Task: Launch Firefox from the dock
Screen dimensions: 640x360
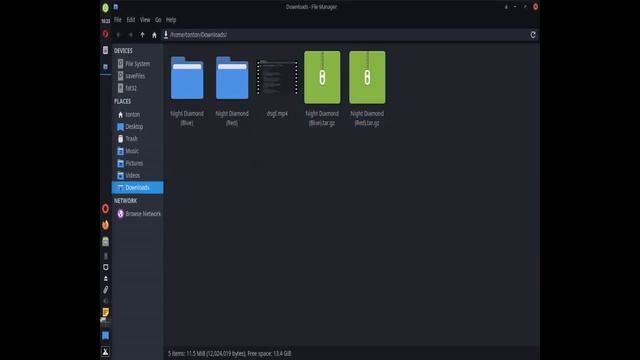Action: 105,225
